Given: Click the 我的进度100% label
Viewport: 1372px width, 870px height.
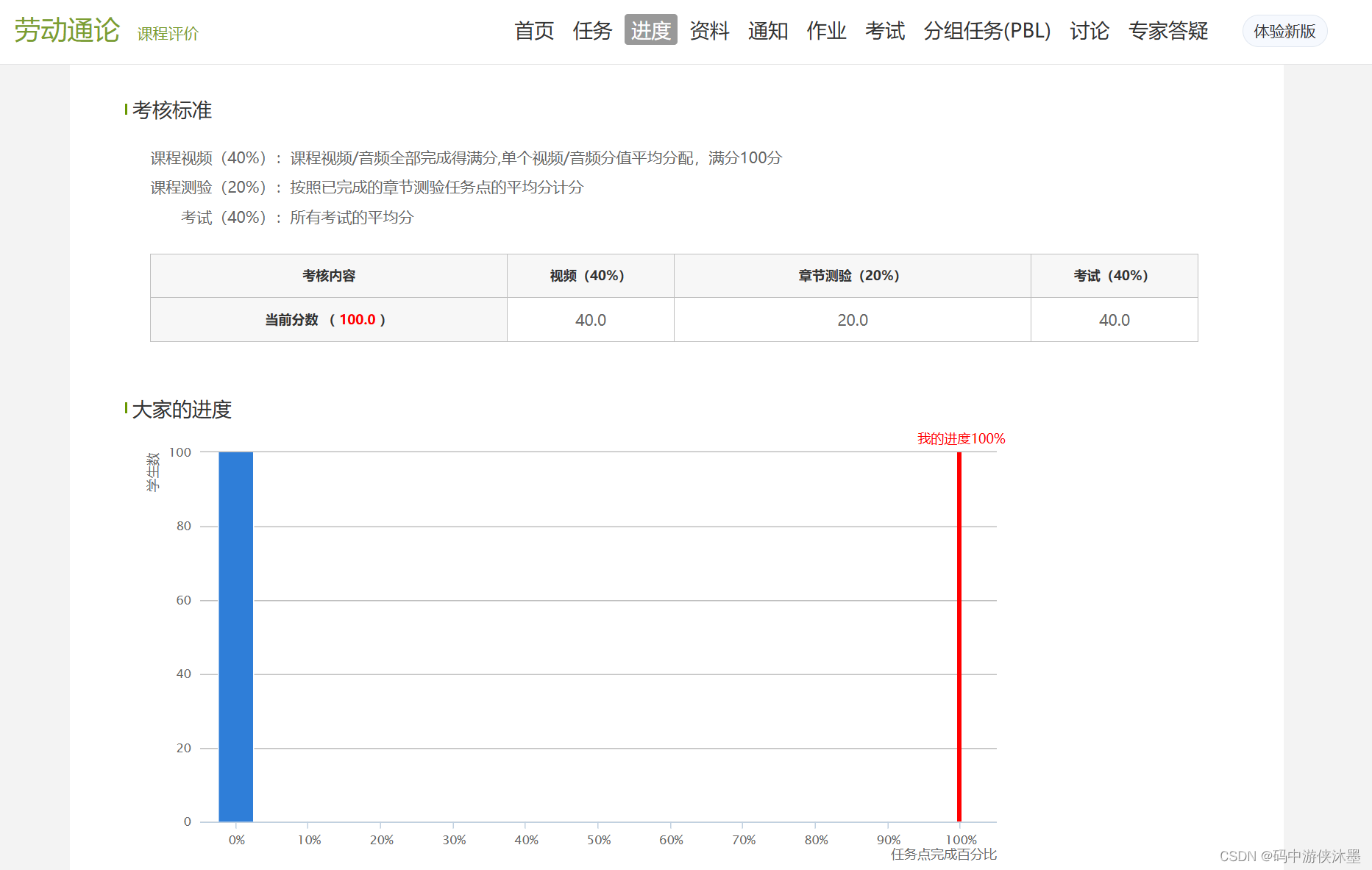Looking at the screenshot, I should coord(961,439).
